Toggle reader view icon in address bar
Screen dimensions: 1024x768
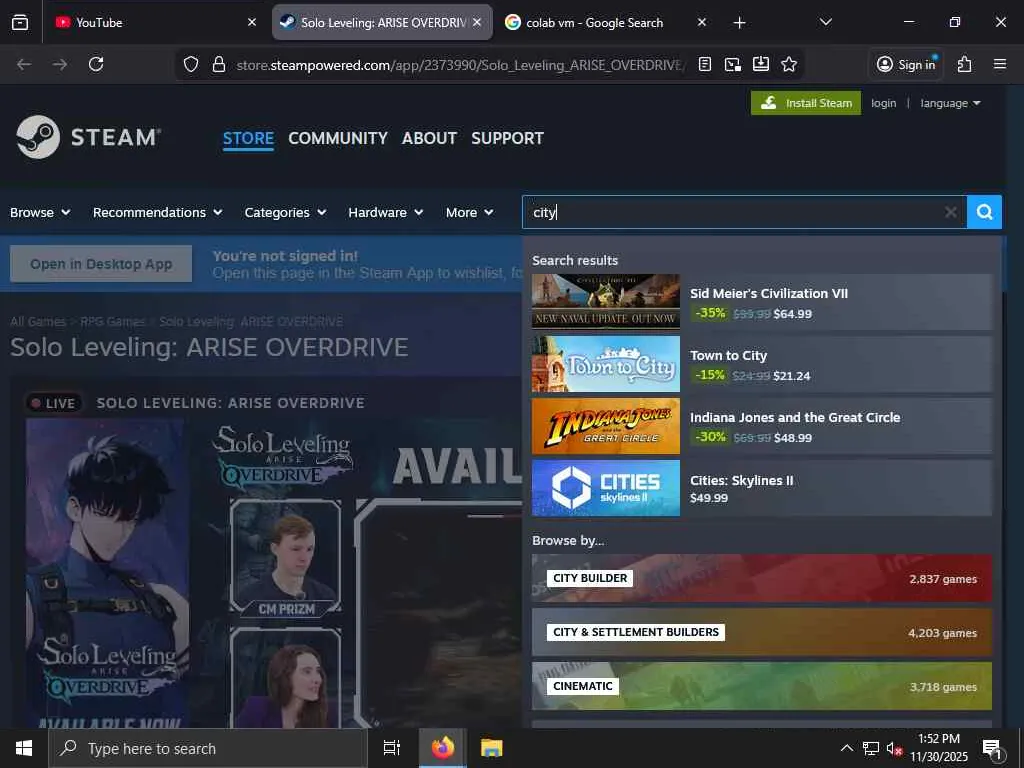point(705,64)
